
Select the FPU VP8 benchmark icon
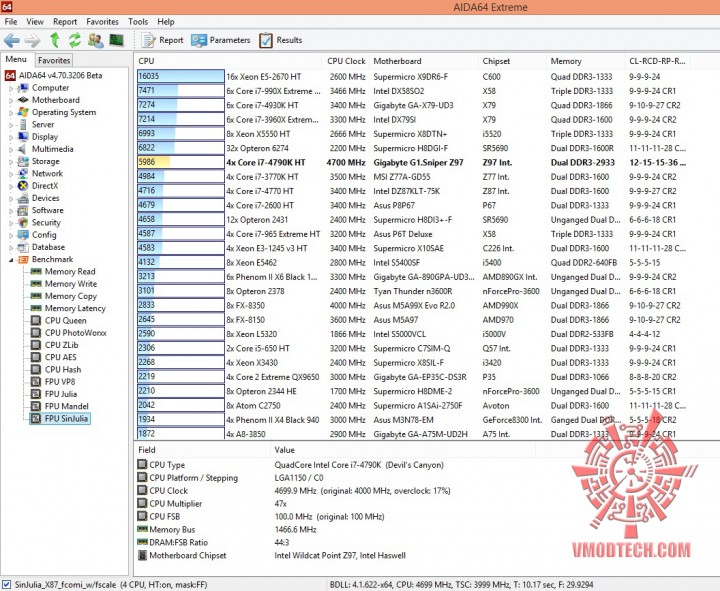tap(36, 382)
